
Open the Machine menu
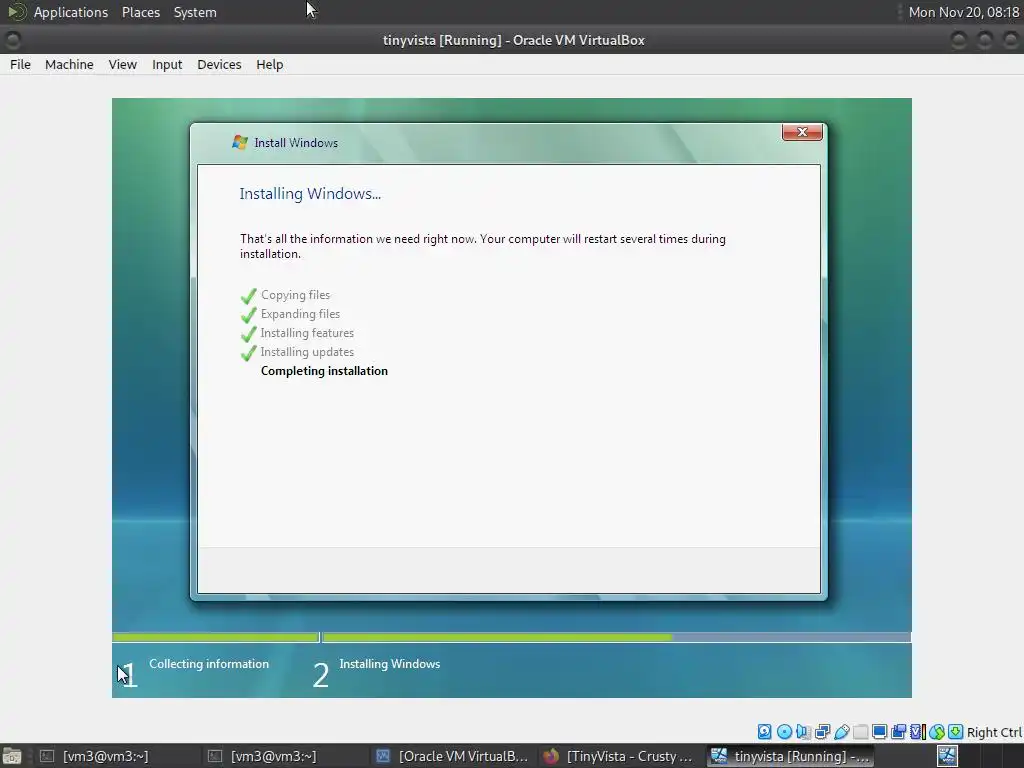pyautogui.click(x=69, y=64)
